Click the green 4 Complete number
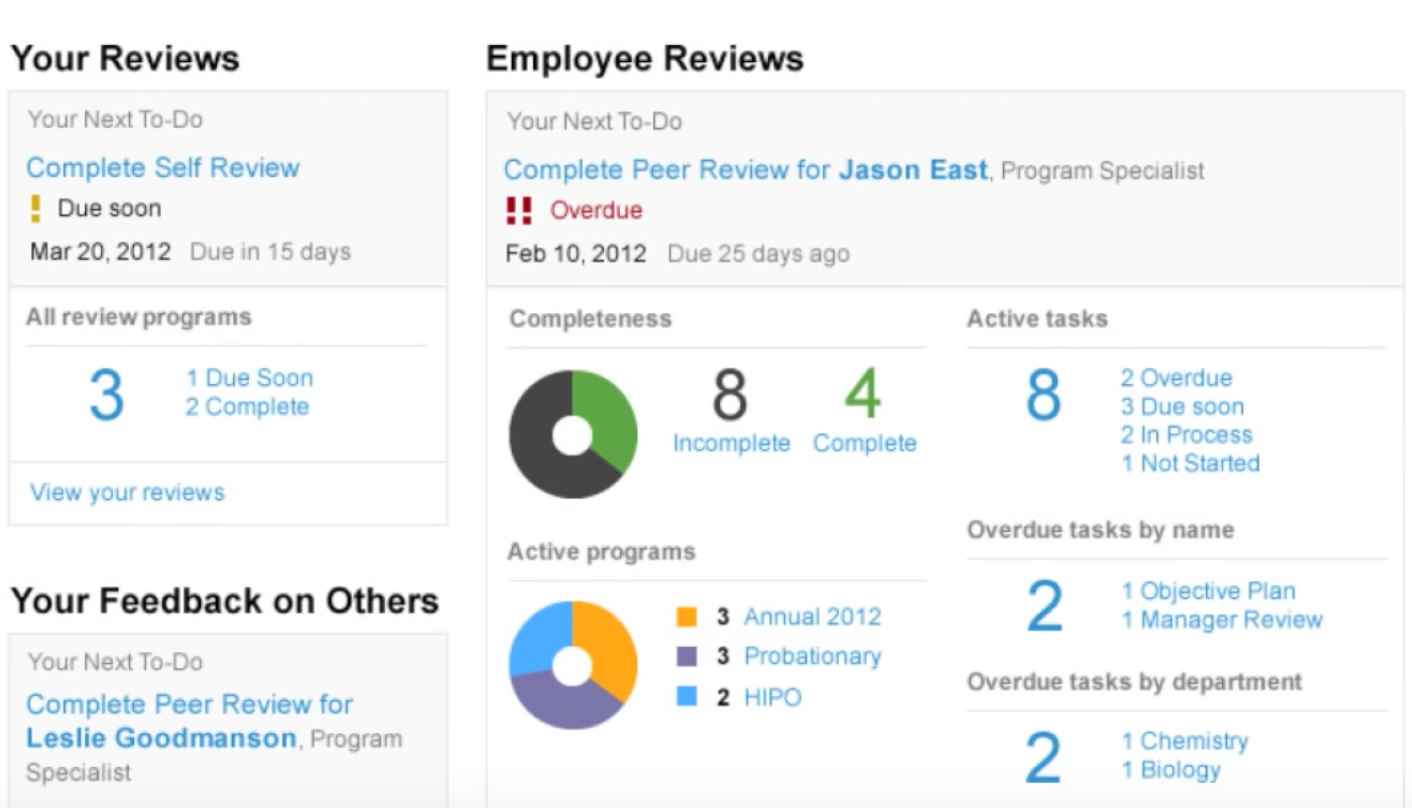Image resolution: width=1412 pixels, height=808 pixels. tap(863, 394)
